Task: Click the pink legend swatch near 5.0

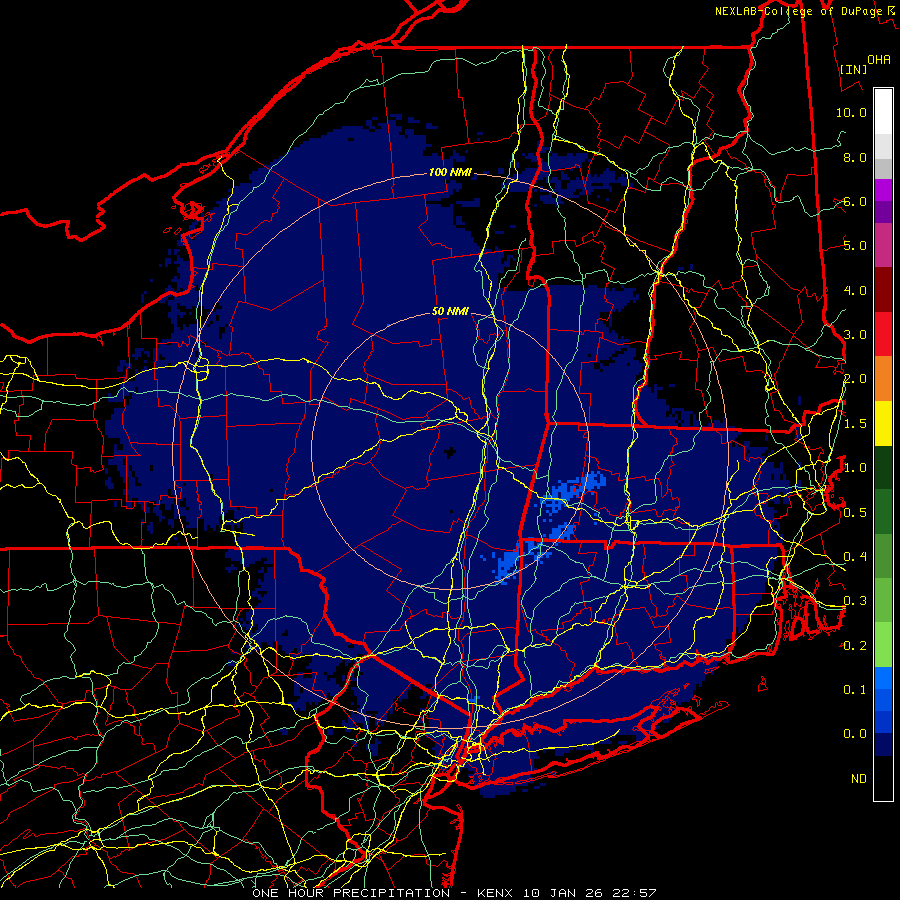Action: coord(883,245)
